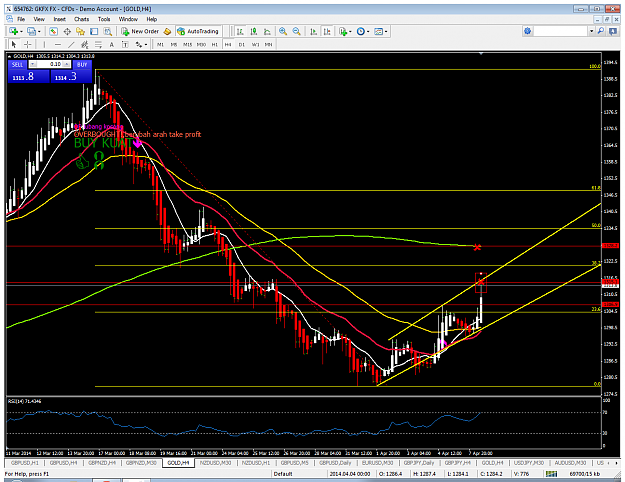Toggle chart shift icon
625x482 pixels.
coord(327,31)
